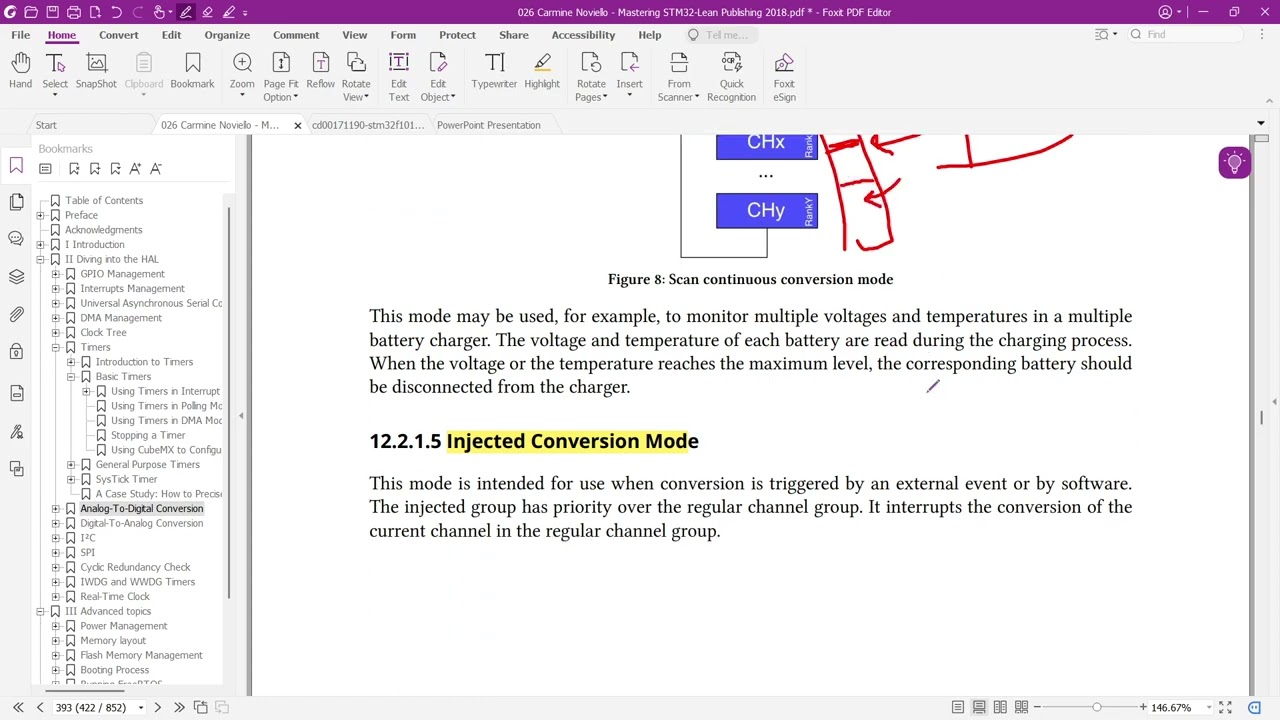Open the Layers panel in left sidebar

click(x=16, y=277)
